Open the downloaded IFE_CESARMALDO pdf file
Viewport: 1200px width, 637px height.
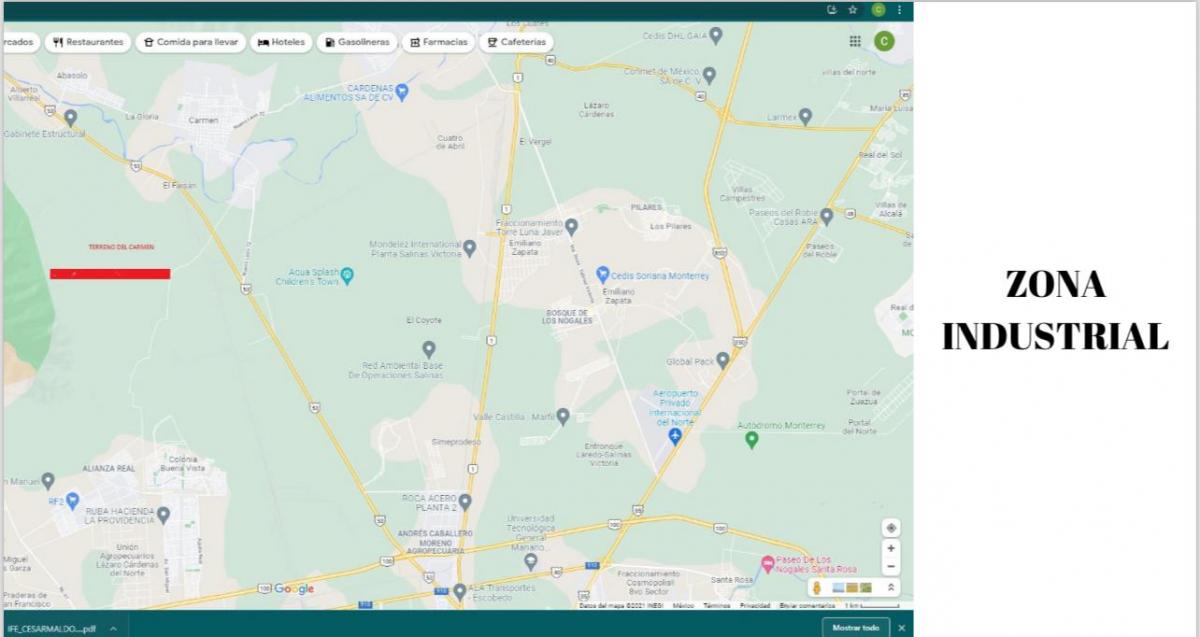tap(51, 628)
